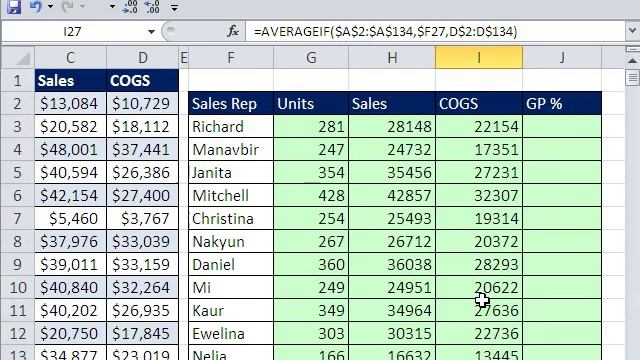Click the Name Box showing I27

pyautogui.click(x=73, y=31)
